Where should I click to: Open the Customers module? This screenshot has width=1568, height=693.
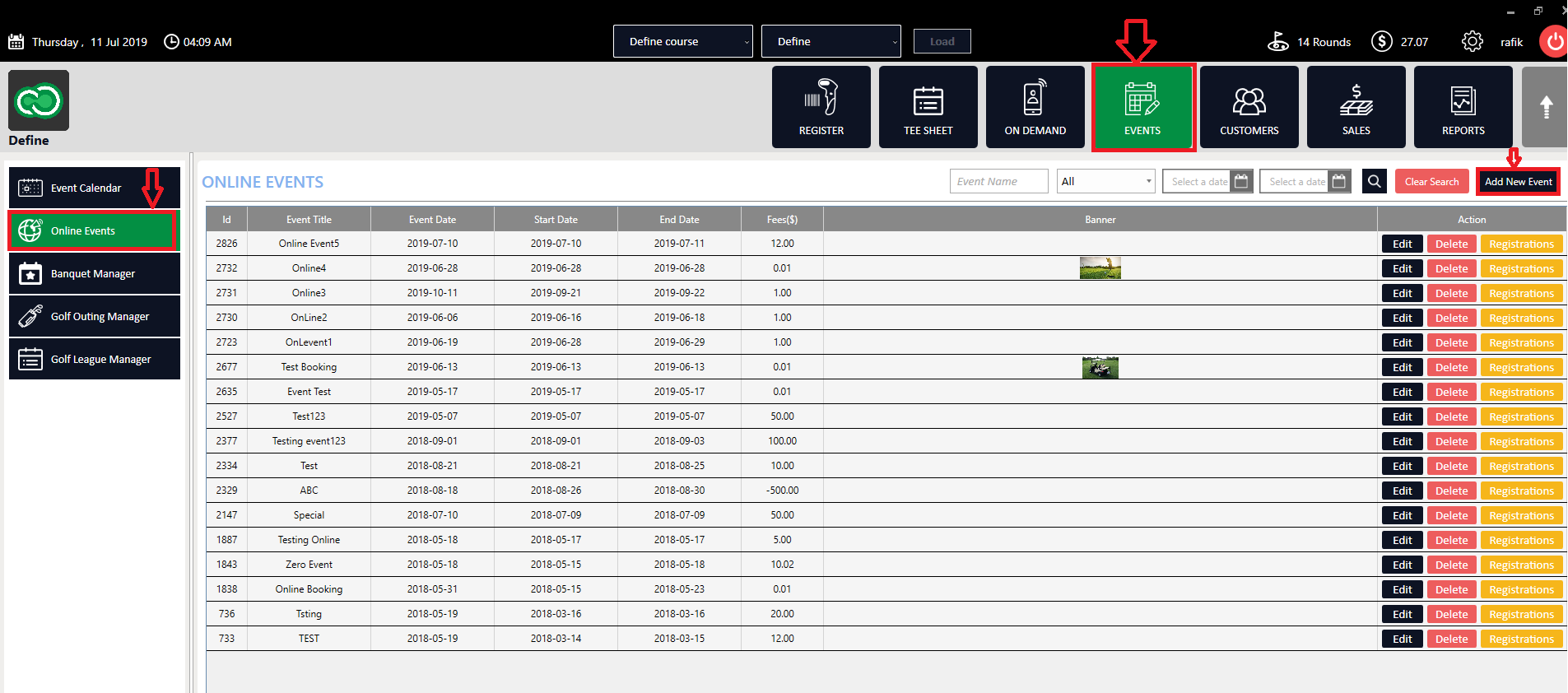1249,107
